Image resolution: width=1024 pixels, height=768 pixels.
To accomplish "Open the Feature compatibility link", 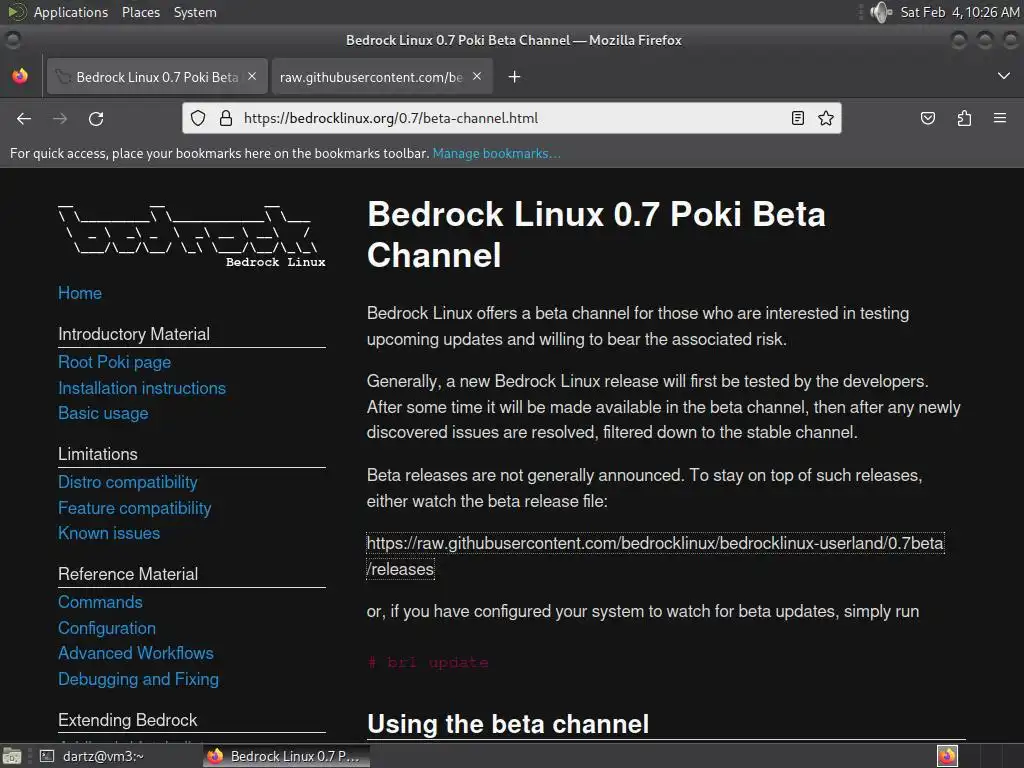I will 135,508.
